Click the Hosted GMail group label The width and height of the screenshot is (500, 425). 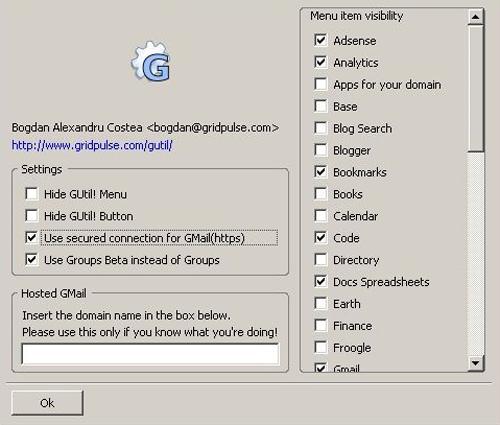[54, 293]
